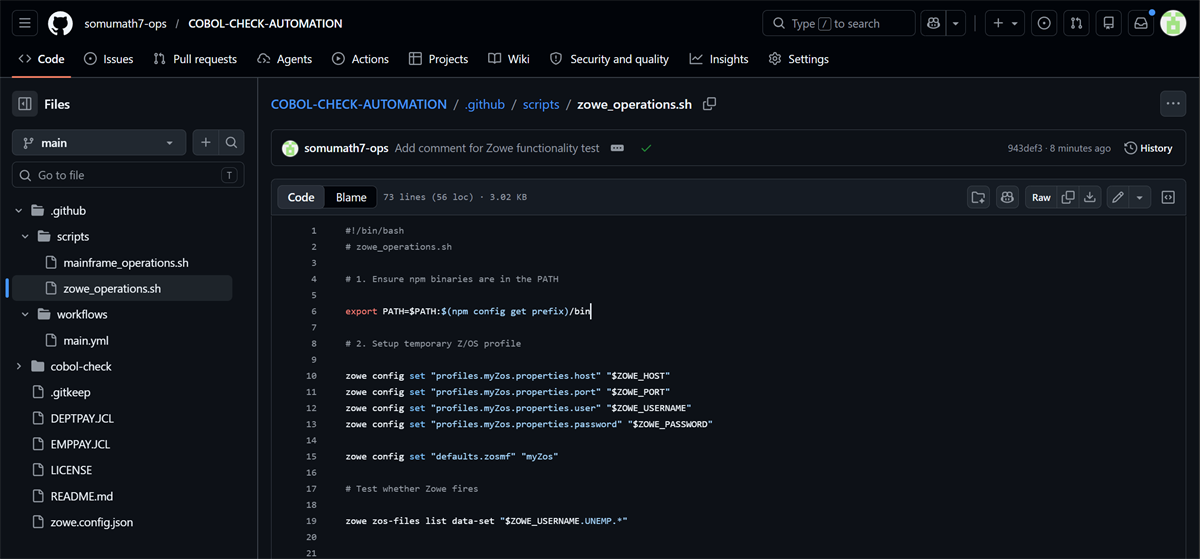Viewport: 1200px width, 559px height.
Task: Open README.md in the file tree
Action: (82, 496)
